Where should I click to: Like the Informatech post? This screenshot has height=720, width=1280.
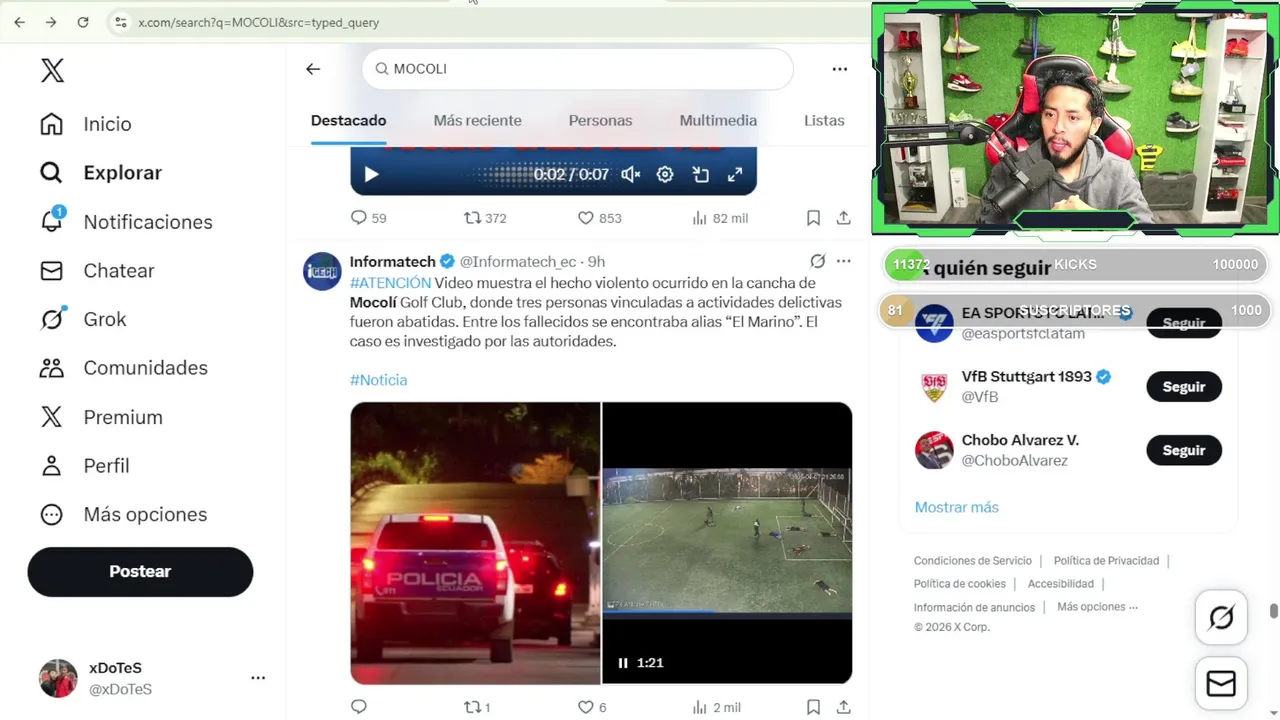(586, 707)
